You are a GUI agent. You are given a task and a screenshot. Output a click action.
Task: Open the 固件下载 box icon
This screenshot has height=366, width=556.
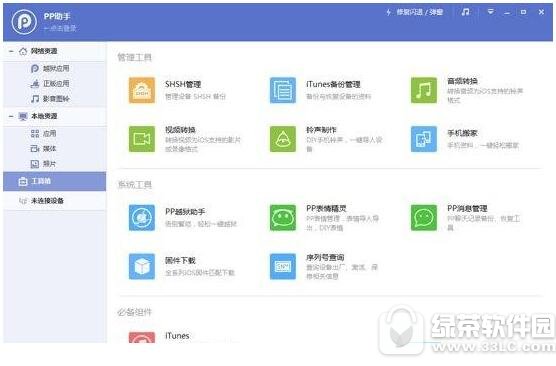pos(142,266)
